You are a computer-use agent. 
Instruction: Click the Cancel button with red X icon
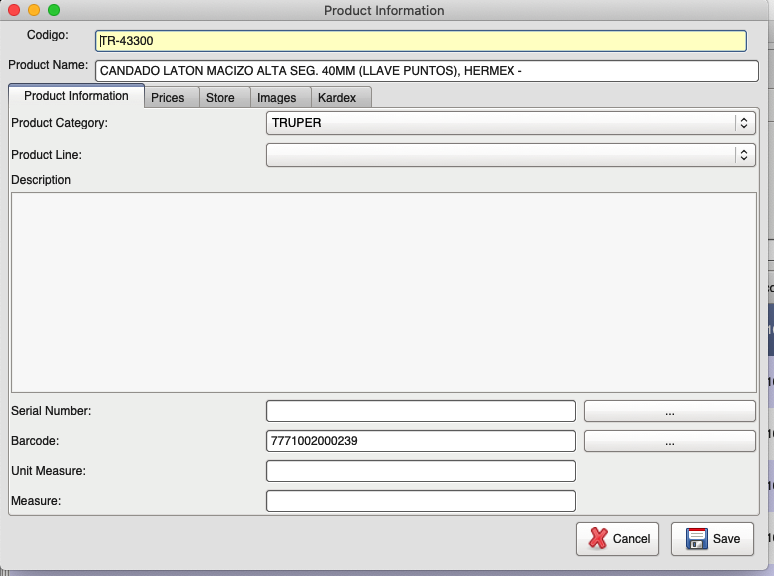pos(617,538)
